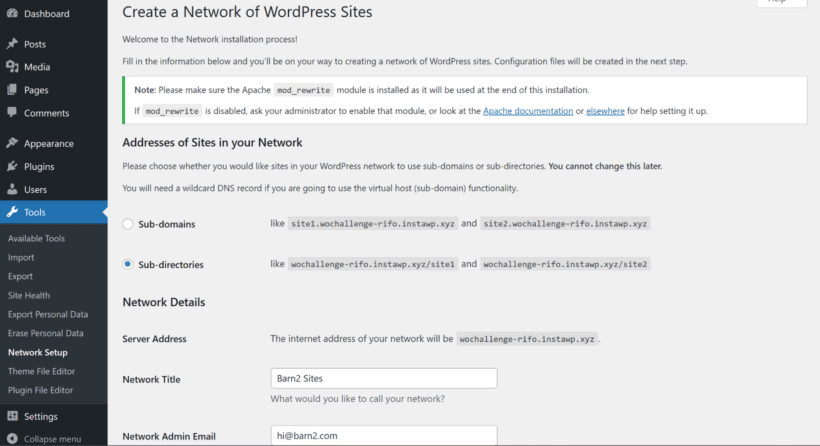
Task: Click 'What would you like to call your network?' hint
Action: [358, 399]
